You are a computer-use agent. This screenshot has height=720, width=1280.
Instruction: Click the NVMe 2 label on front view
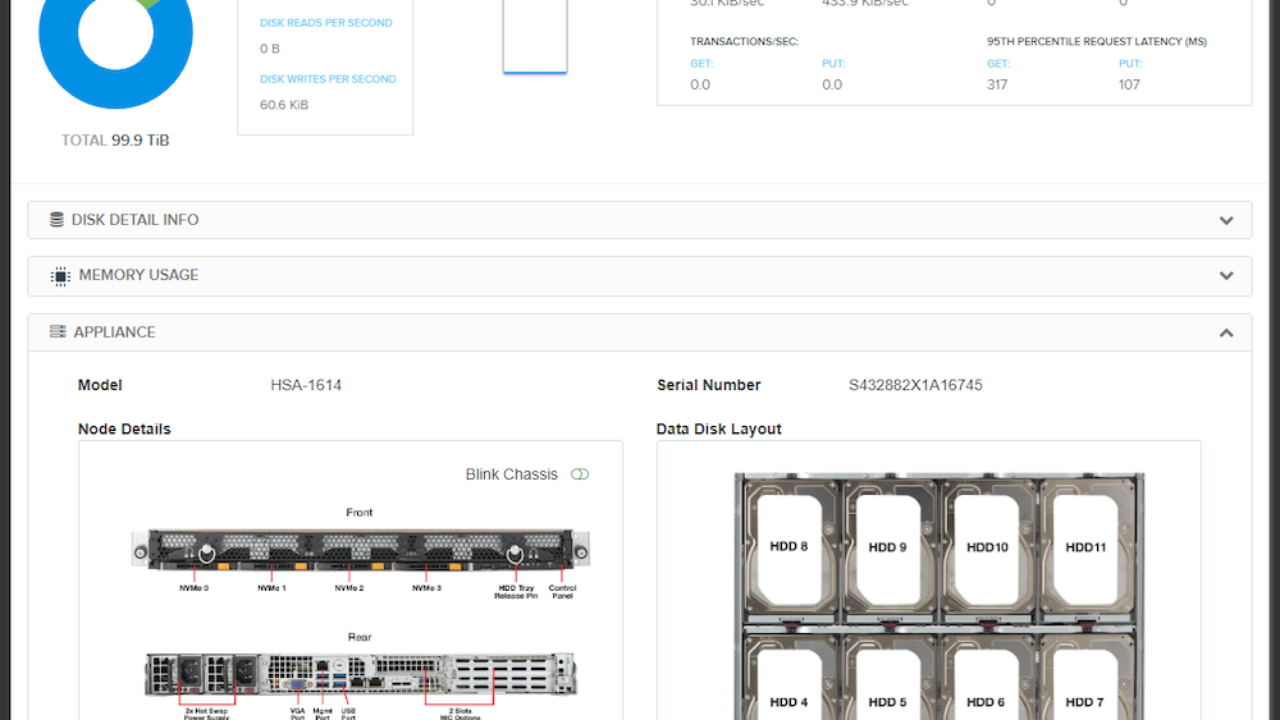(349, 588)
